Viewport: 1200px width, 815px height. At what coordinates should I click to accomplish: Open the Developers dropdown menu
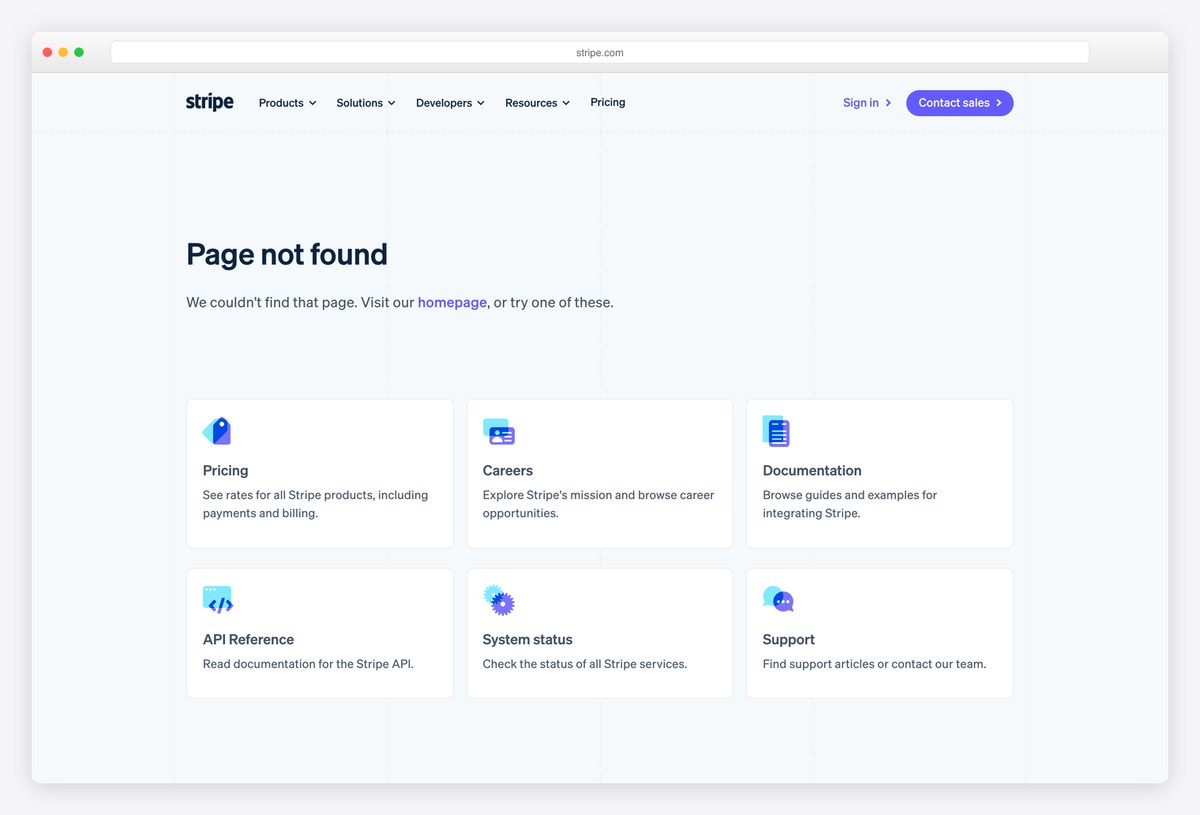pyautogui.click(x=450, y=103)
